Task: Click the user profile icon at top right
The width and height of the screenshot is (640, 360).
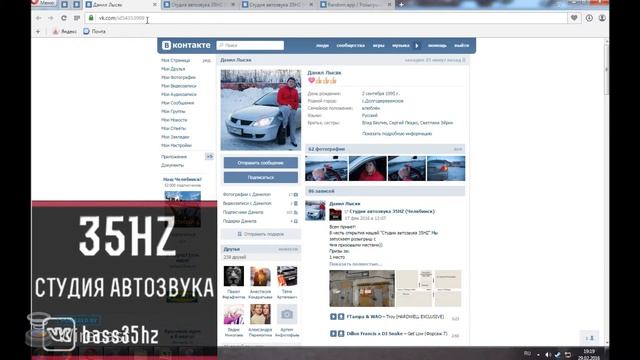Action: click(x=602, y=18)
